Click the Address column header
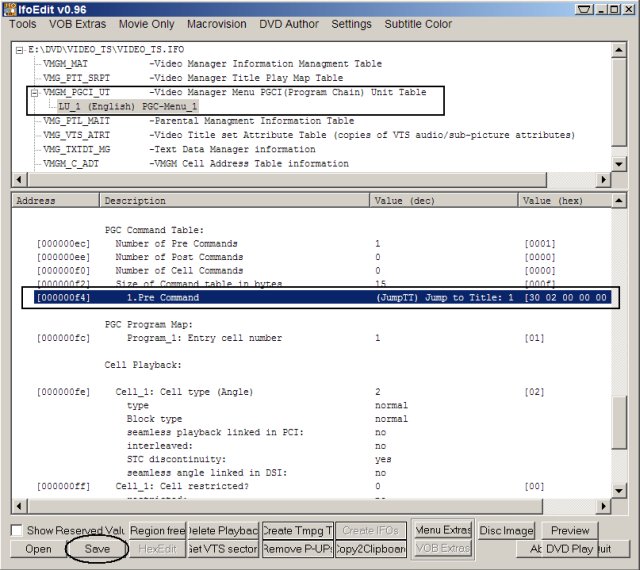 pos(56,200)
